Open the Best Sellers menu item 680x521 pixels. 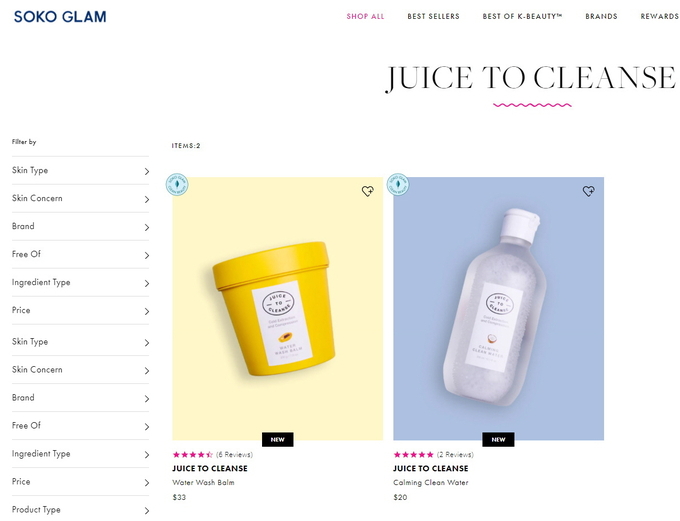pyautogui.click(x=433, y=16)
